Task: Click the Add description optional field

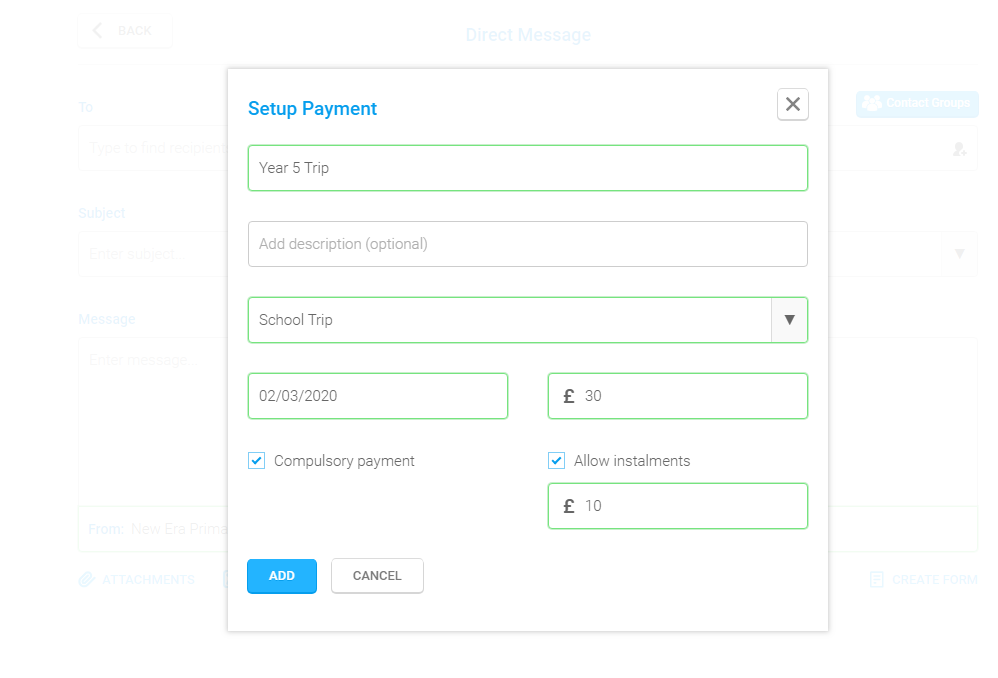Action: (x=528, y=244)
